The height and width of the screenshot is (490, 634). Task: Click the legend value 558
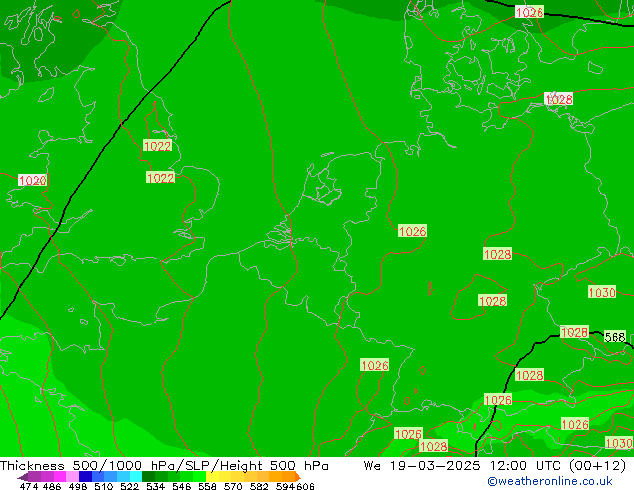207,486
